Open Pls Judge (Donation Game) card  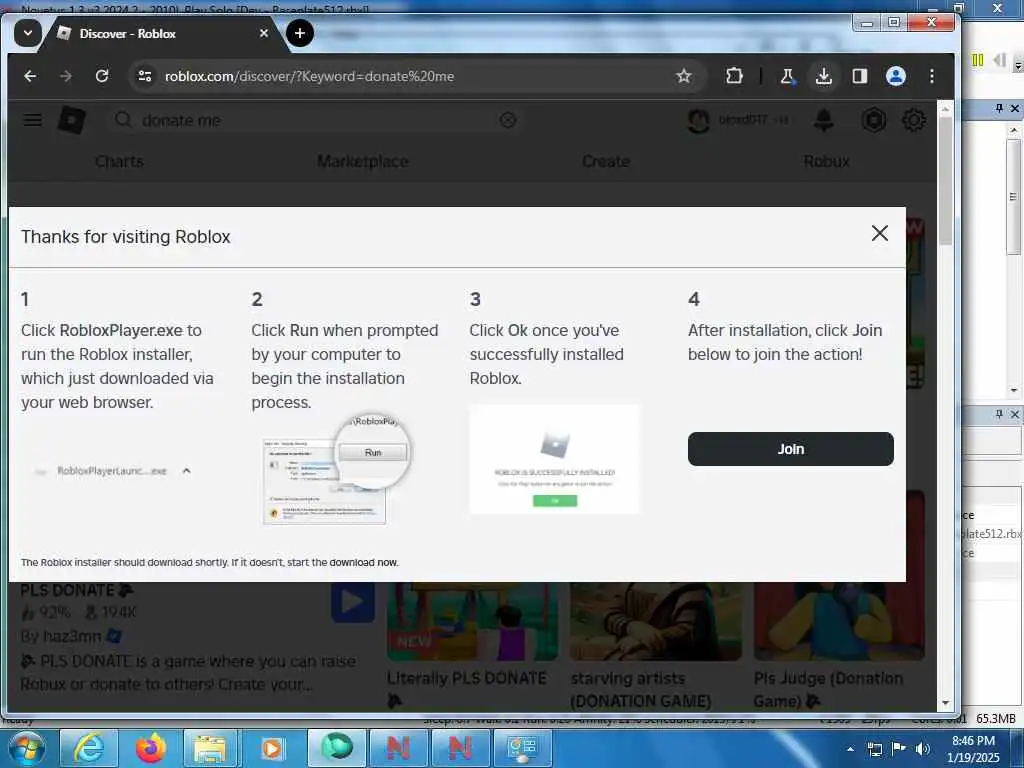click(839, 643)
